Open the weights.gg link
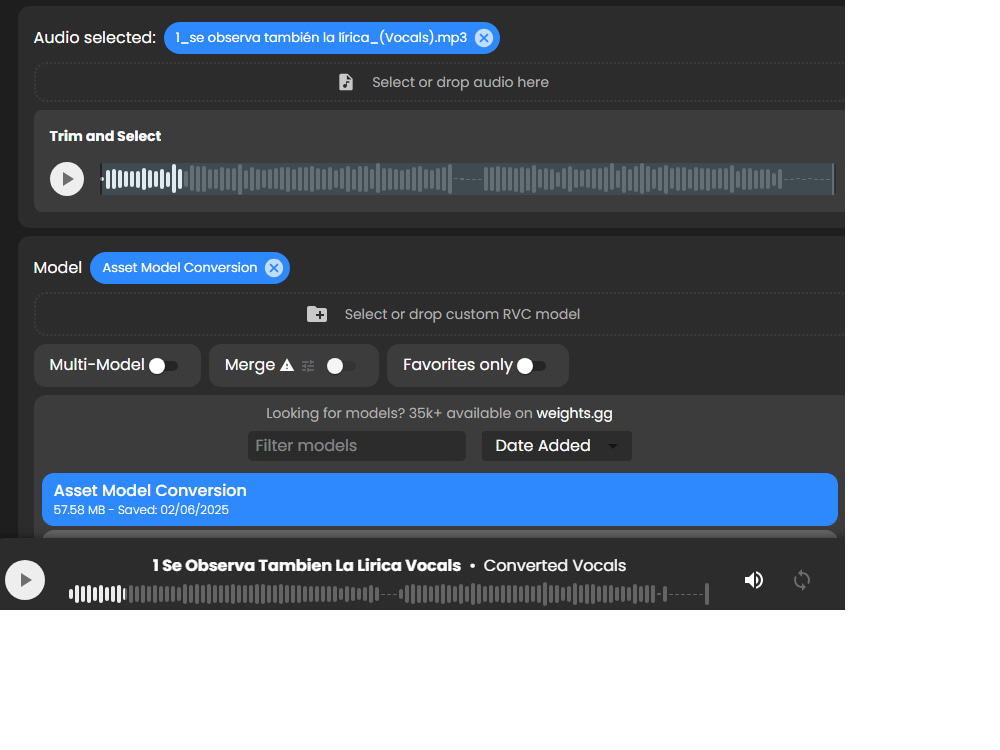The height and width of the screenshot is (750, 1000). coord(574,413)
